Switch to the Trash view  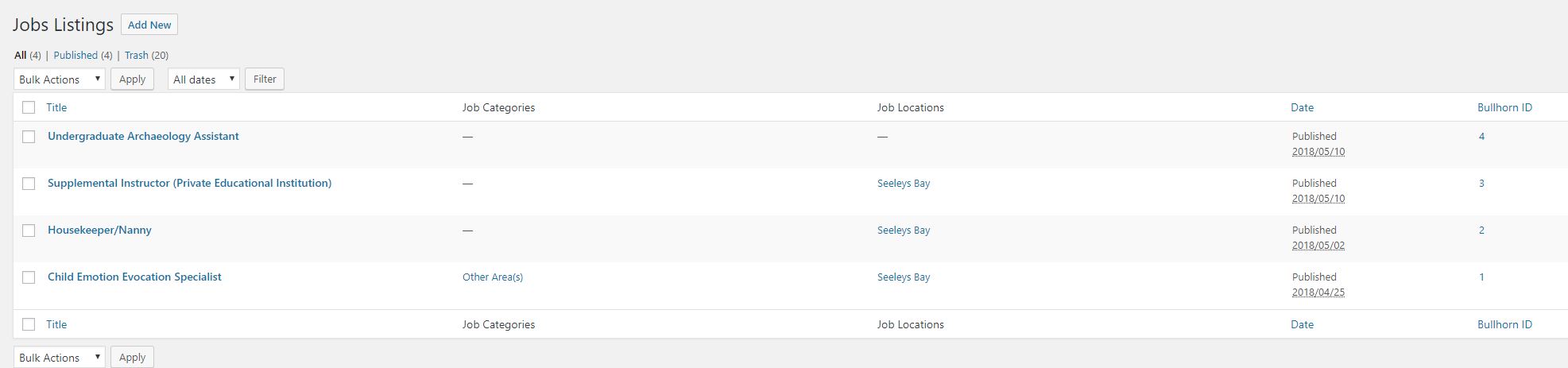pyautogui.click(x=136, y=56)
